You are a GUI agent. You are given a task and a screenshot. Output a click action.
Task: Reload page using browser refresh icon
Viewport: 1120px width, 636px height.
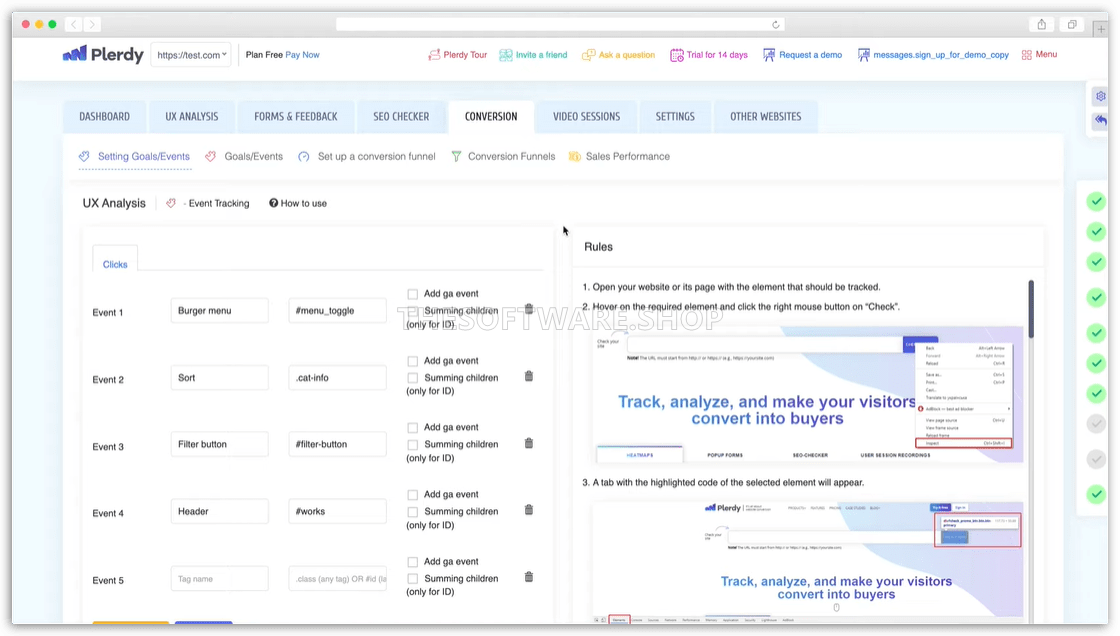[x=776, y=24]
